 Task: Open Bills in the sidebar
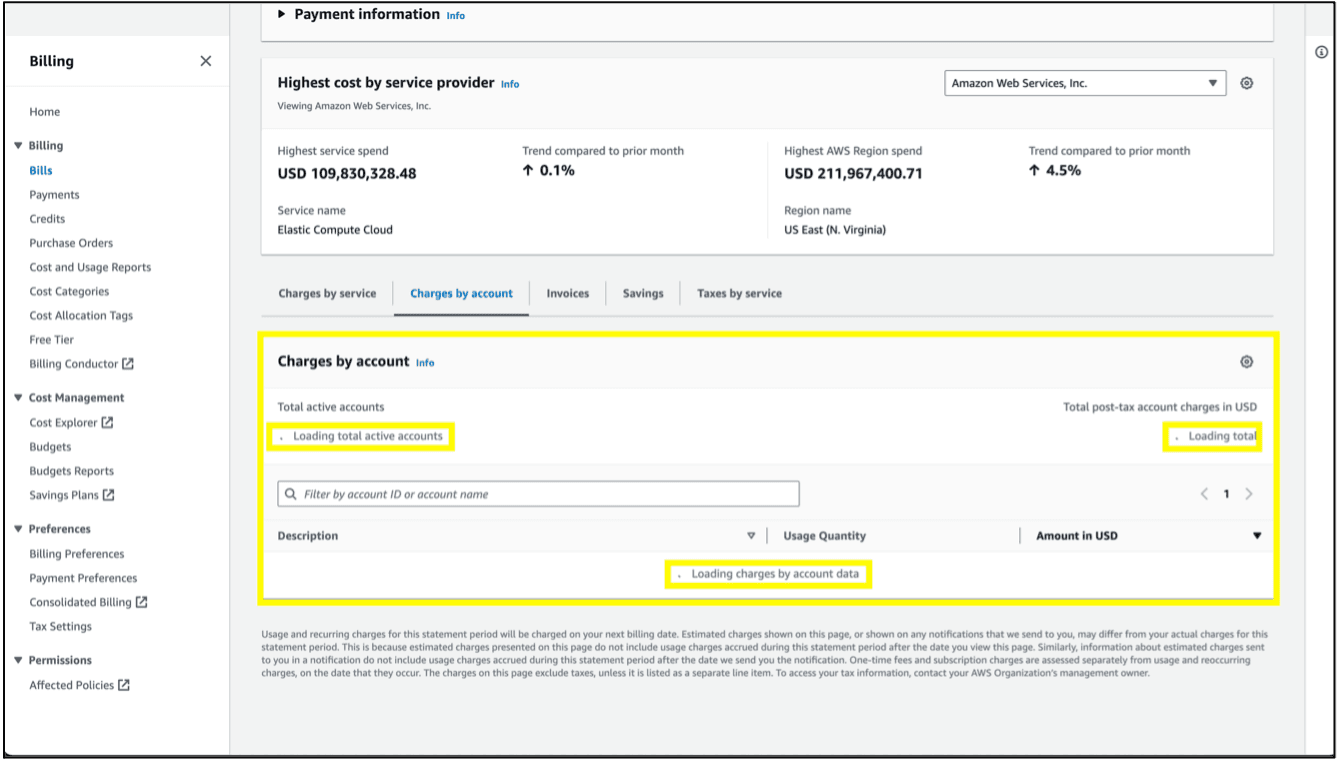coord(41,171)
